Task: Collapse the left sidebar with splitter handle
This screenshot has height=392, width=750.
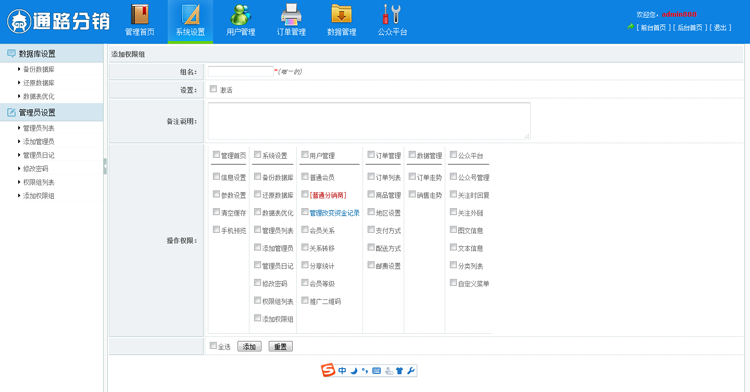Action: [x=105, y=166]
